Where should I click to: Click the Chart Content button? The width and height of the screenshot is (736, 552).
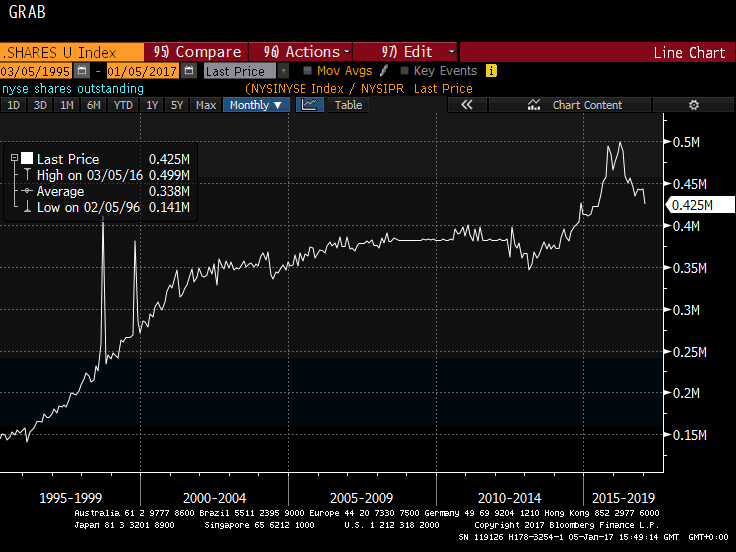[570, 105]
